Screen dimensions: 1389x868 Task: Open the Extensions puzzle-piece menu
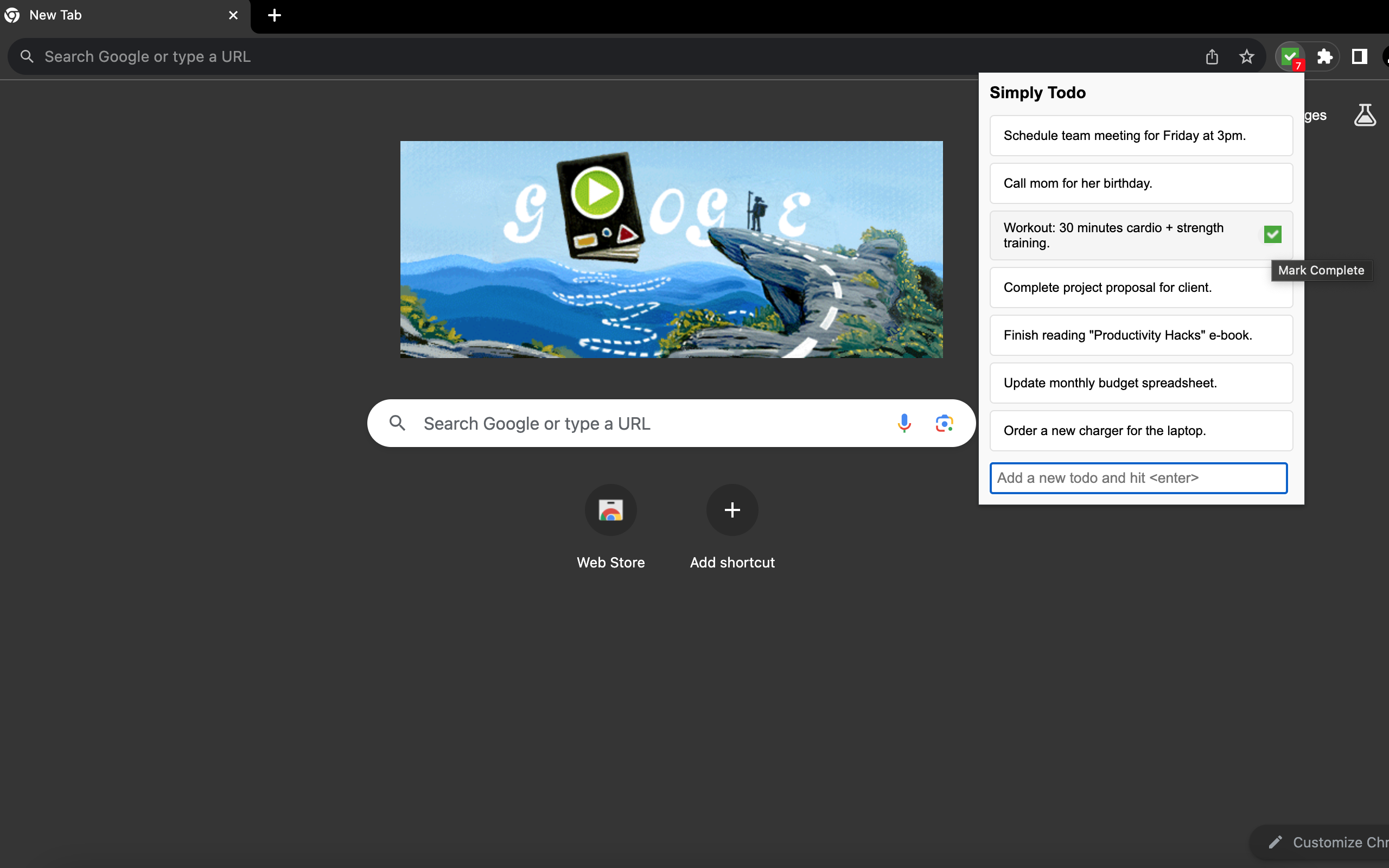1324,57
